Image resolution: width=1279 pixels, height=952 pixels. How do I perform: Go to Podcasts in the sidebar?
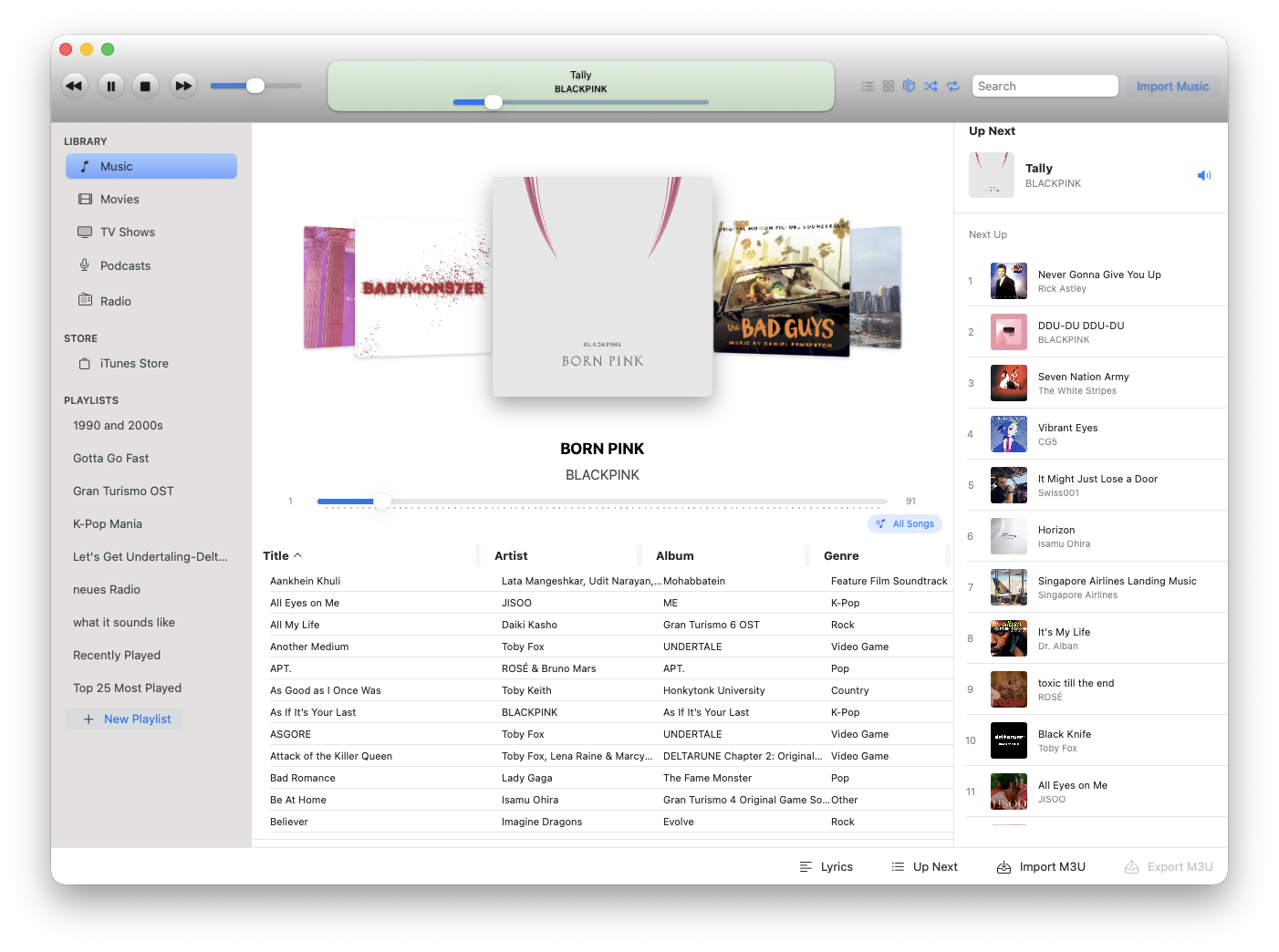151,265
